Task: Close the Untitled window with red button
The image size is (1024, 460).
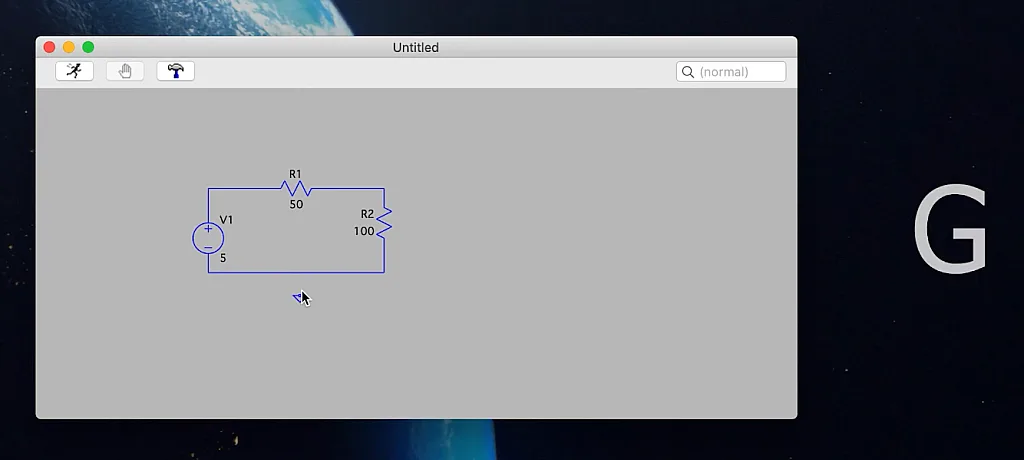Action: click(x=50, y=47)
